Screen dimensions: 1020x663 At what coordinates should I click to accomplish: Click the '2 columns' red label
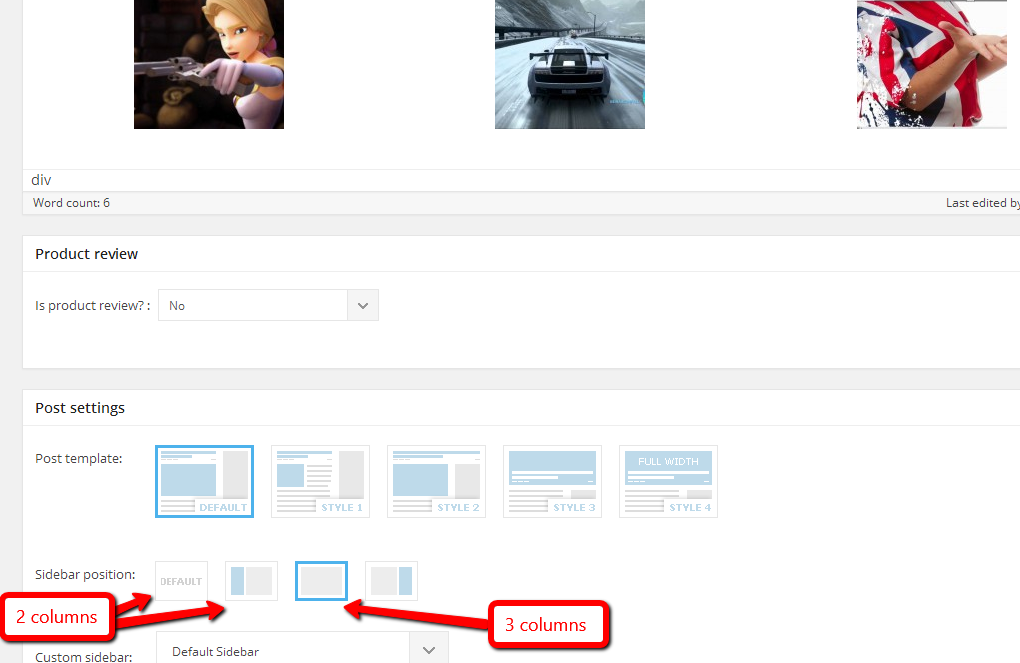57,617
